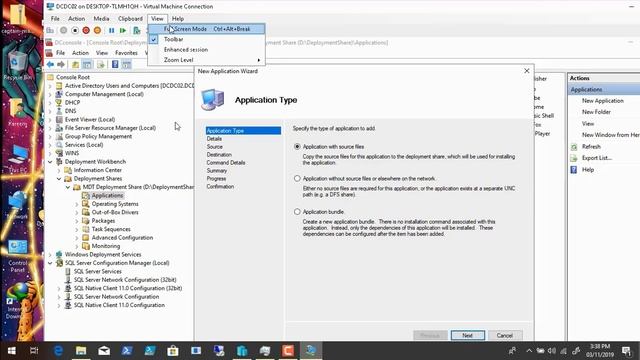Launch Edge browser from the taskbar
The width and height of the screenshot is (640, 360).
58,351
